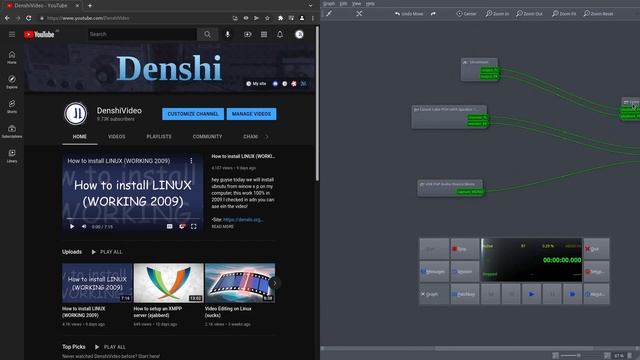Open the YouTube hamburger guide menu
This screenshot has width=640, height=360.
pos(12,34)
